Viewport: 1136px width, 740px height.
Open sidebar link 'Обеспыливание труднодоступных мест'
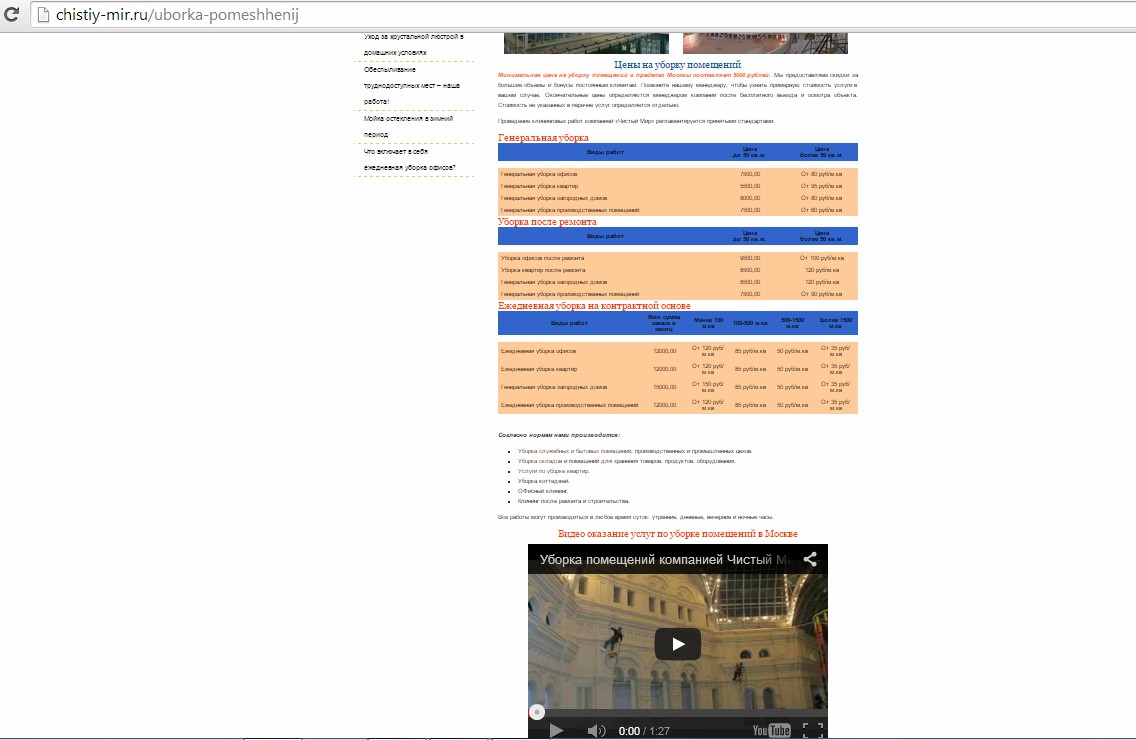(x=412, y=86)
